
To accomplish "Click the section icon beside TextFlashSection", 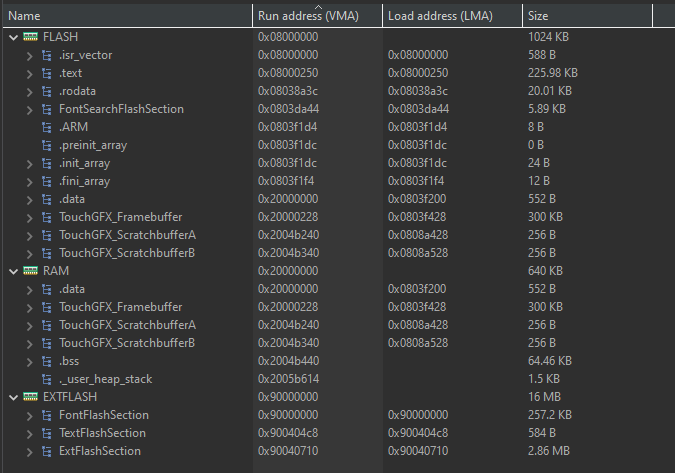I will [47, 433].
